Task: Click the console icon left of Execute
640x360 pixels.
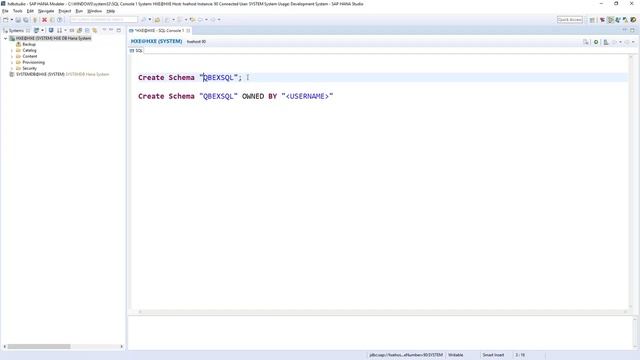Action: coord(586,42)
